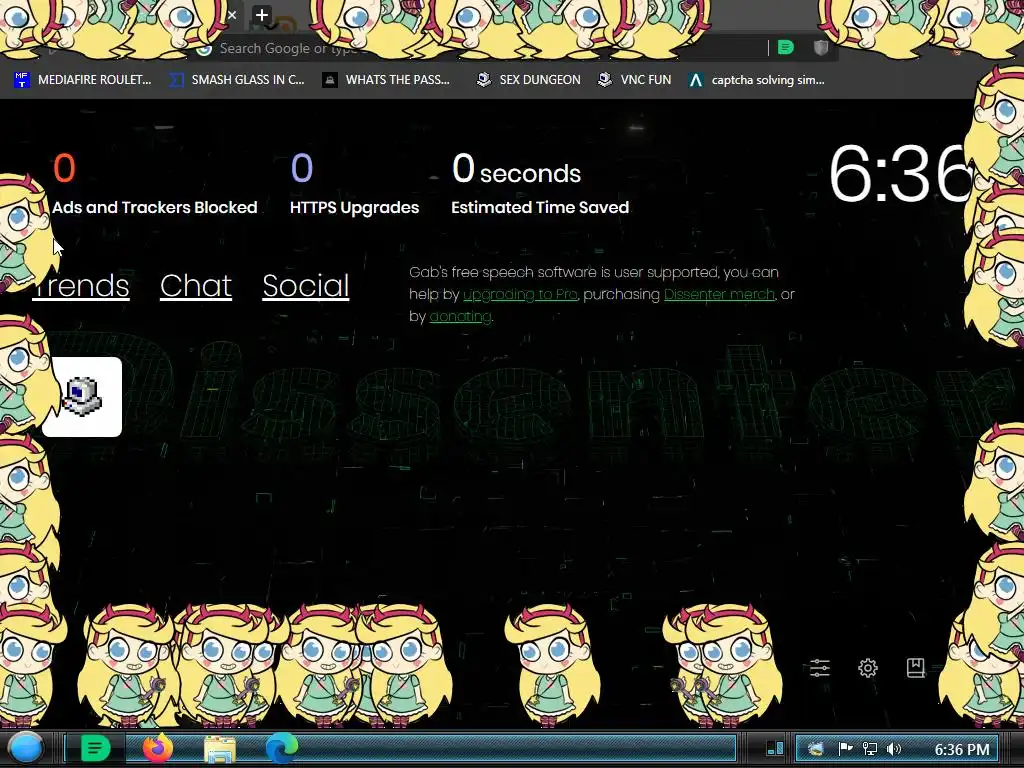
Task: Follow the 'upgrading to Pro' link
Action: tap(520, 295)
